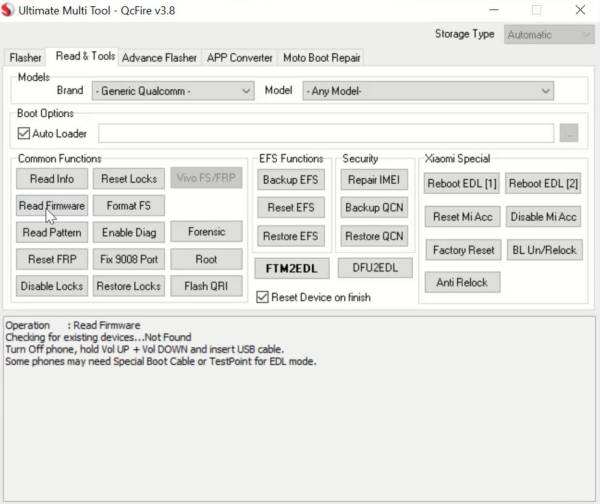Click the Reset FRP button
Screen dimensions: 600x504
(52, 259)
